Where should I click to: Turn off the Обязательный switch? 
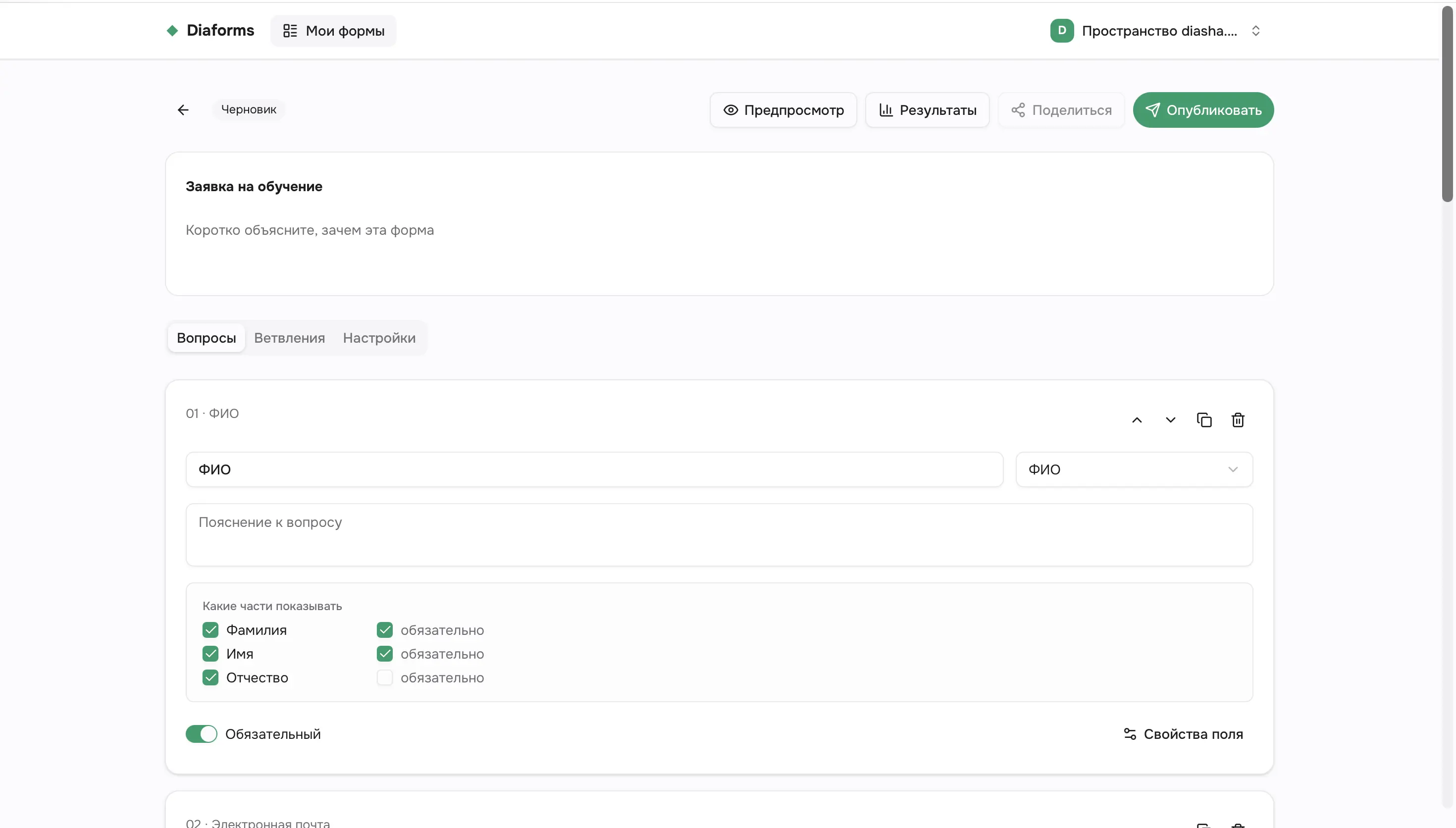[x=201, y=734]
